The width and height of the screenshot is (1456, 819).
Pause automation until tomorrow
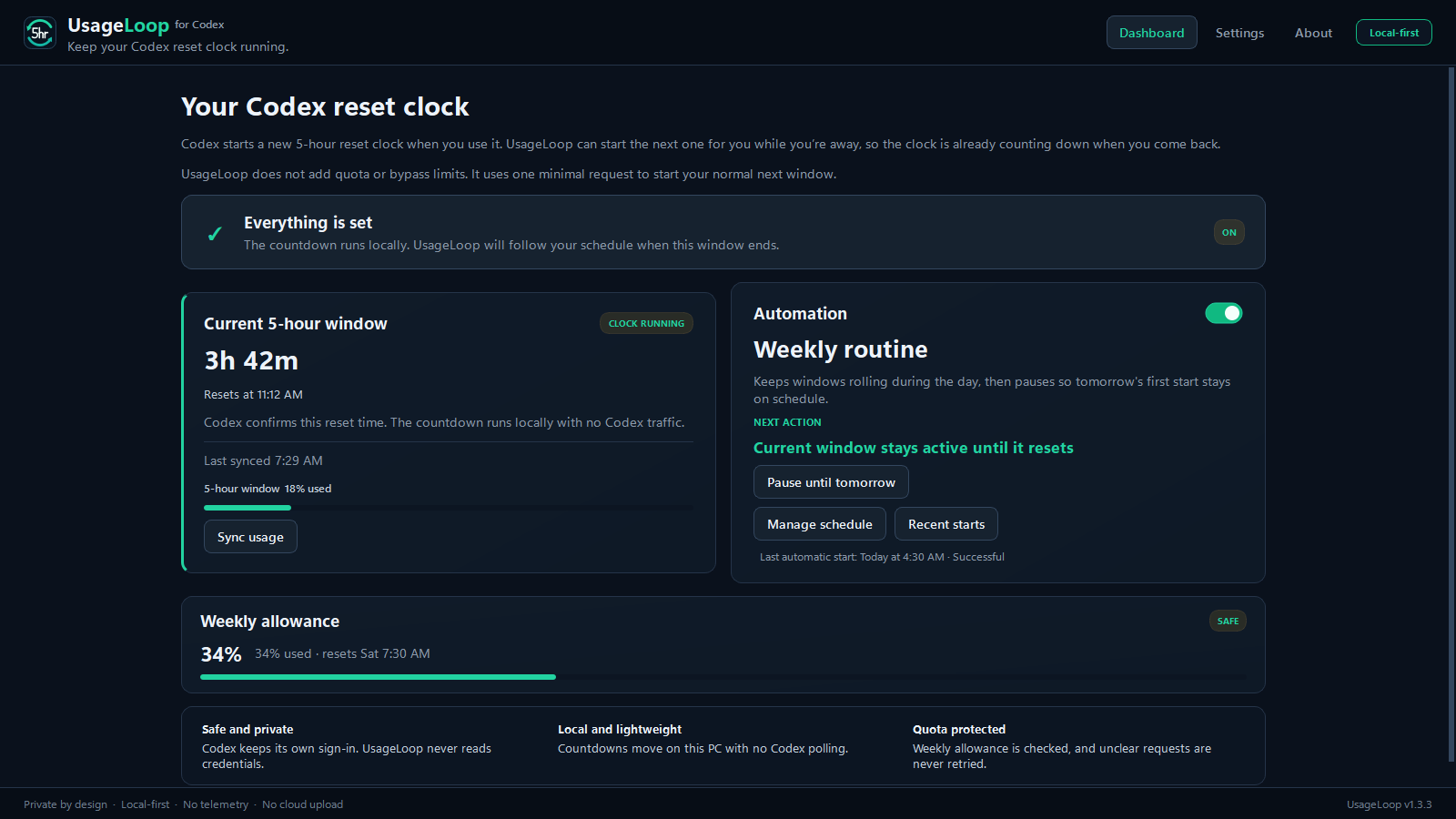831,482
